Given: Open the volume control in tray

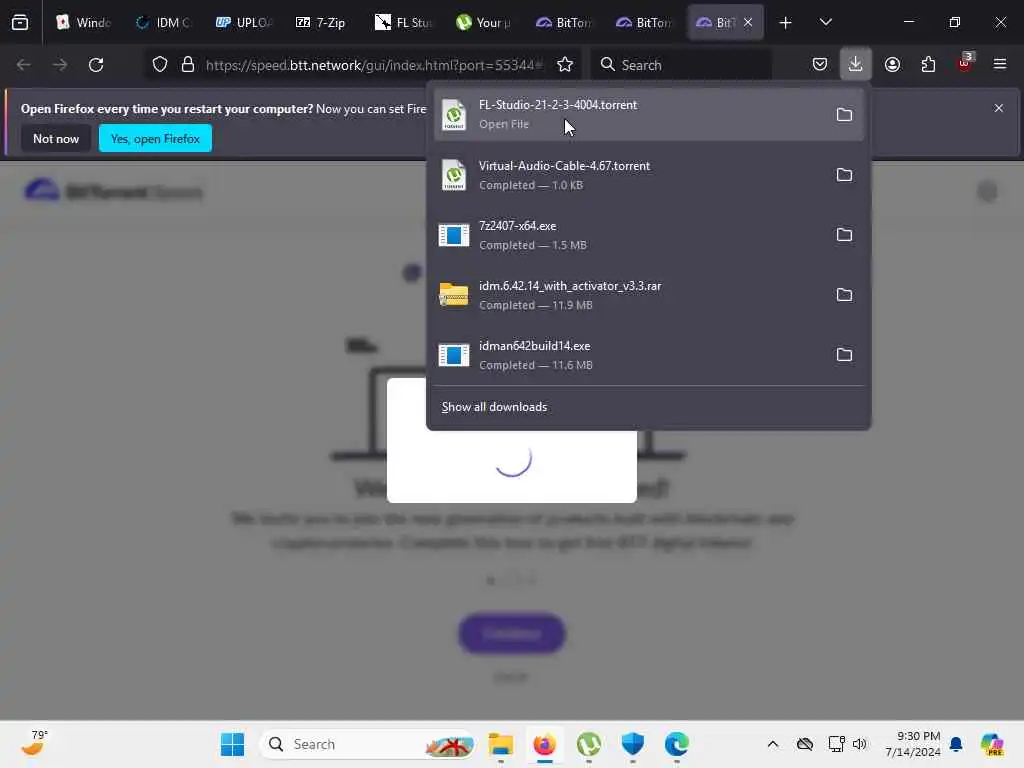Looking at the screenshot, I should (860, 744).
